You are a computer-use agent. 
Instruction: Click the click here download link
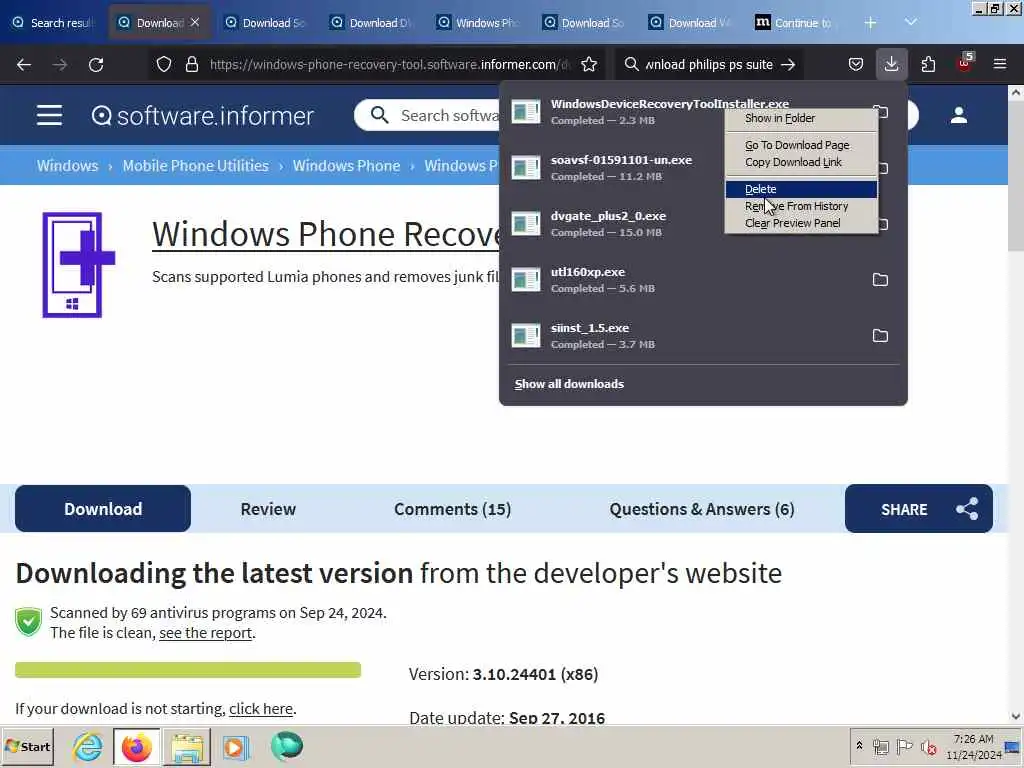(261, 709)
